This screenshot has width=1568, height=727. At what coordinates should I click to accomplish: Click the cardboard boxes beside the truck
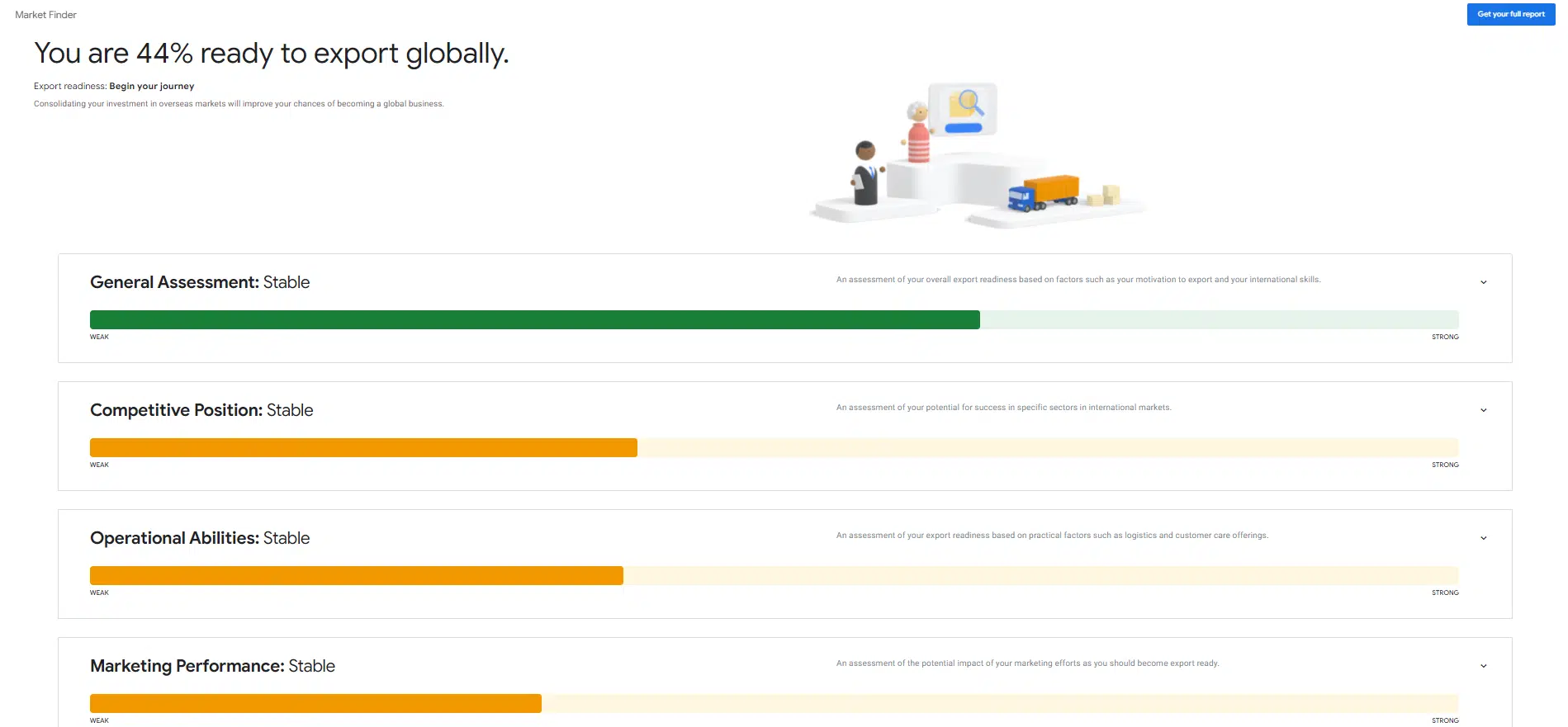pyautogui.click(x=1104, y=196)
